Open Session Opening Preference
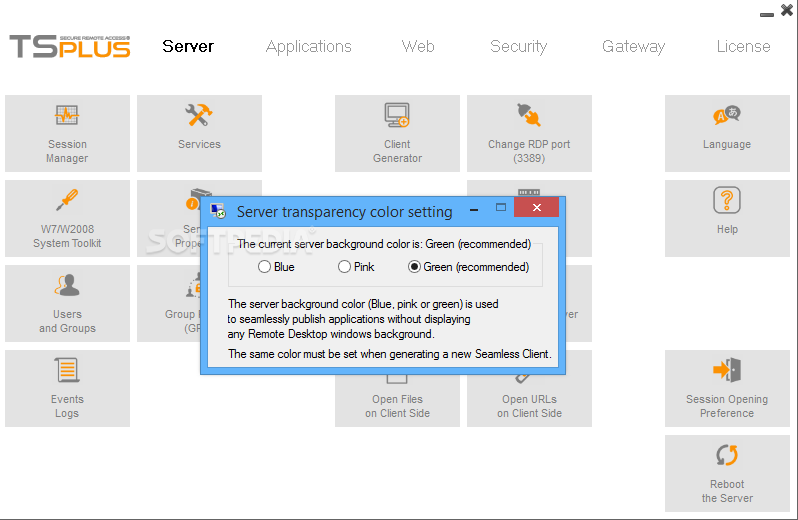798x520 pixels. [727, 388]
